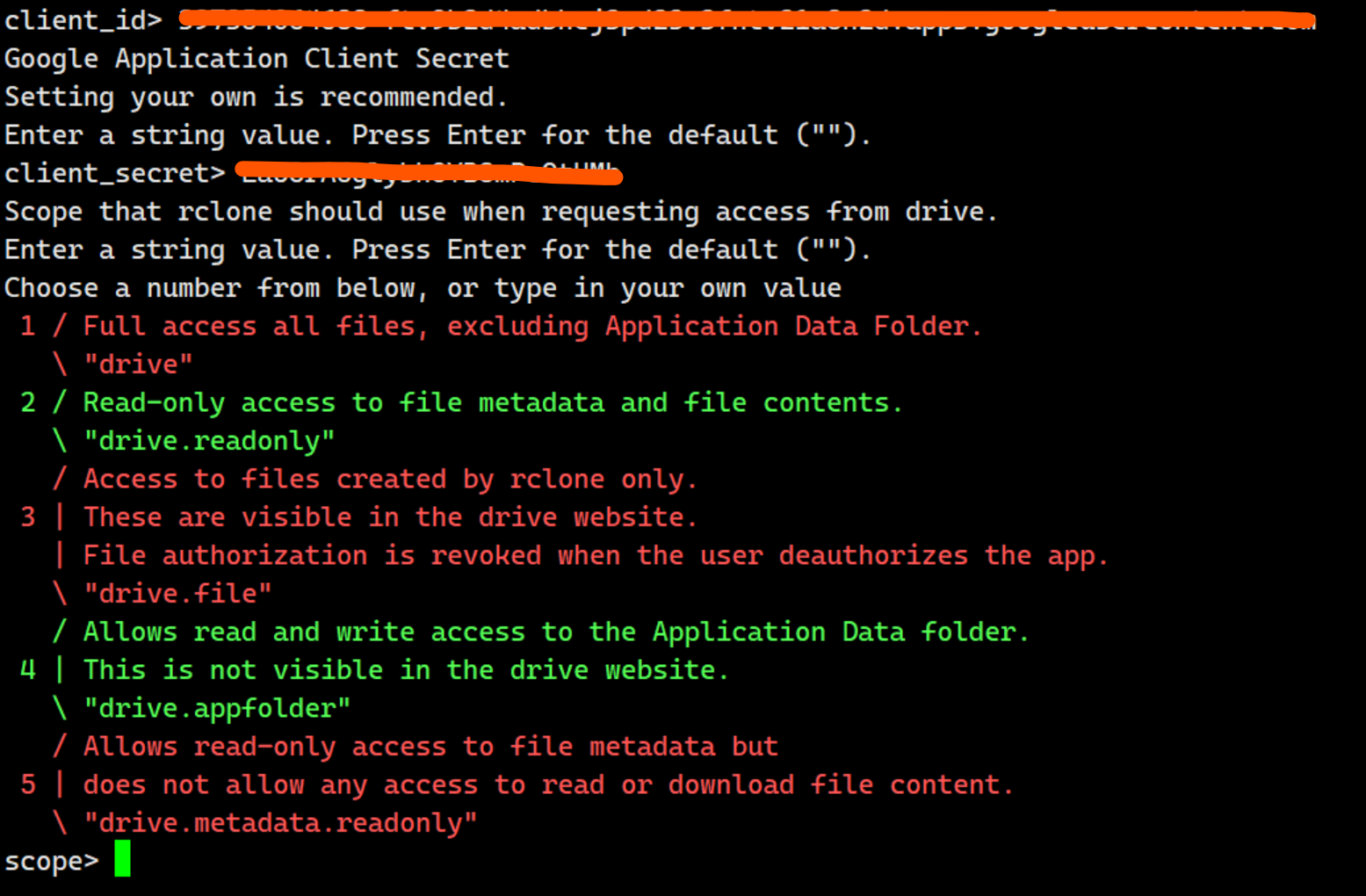Click the redacted client_secret value
This screenshot has height=896, width=1366.
click(x=429, y=173)
